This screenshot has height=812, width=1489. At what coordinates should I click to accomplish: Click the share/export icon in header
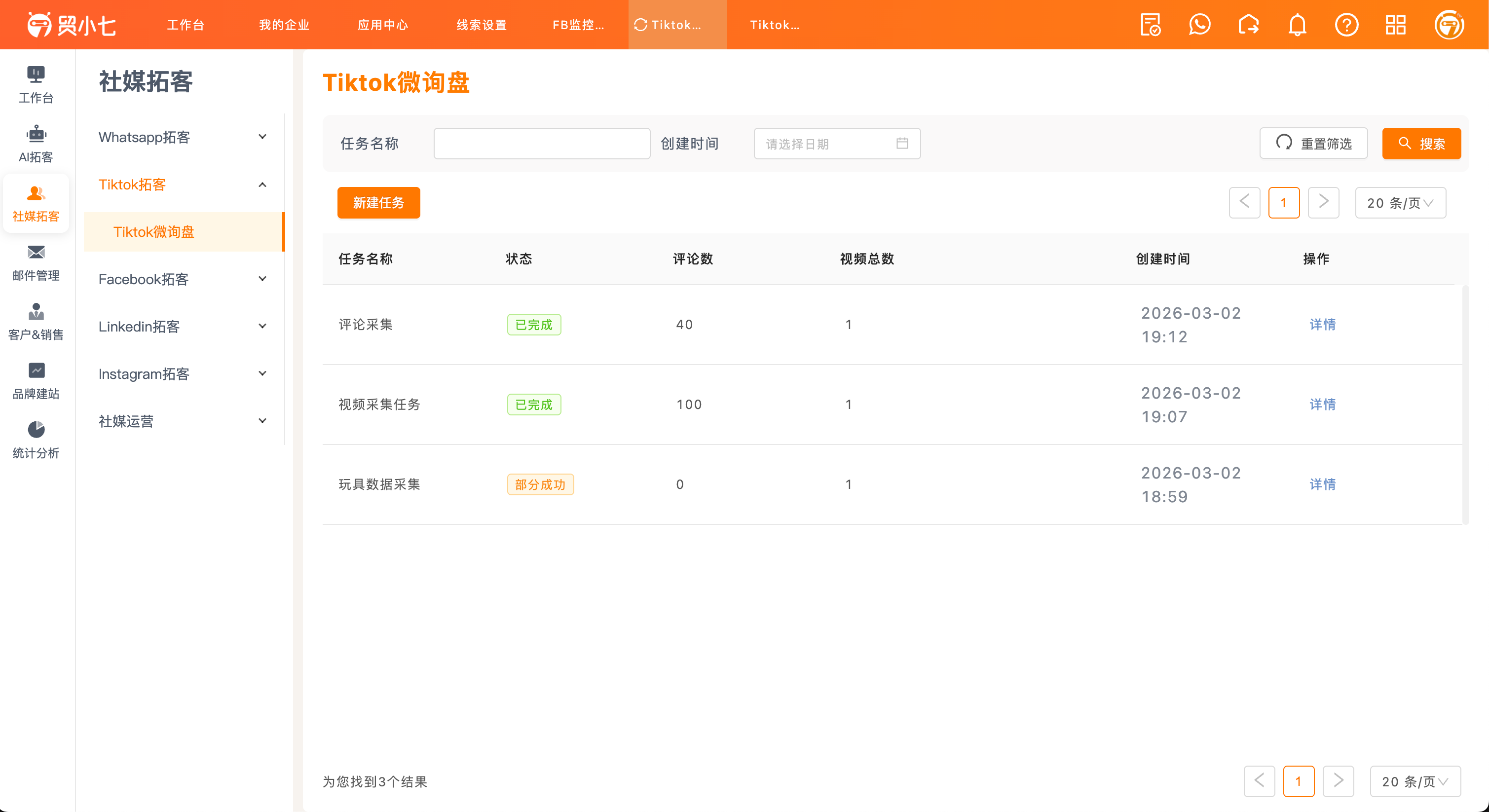tap(1249, 25)
